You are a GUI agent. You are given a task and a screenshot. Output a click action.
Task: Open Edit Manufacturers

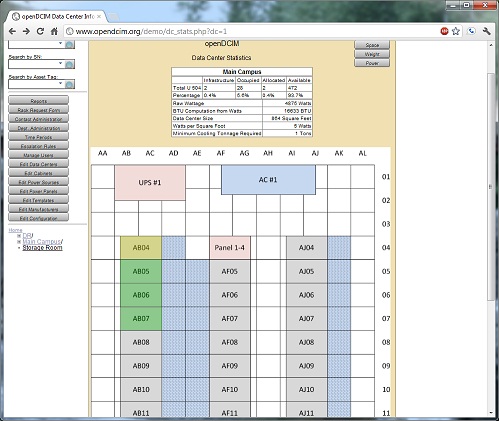38,209
